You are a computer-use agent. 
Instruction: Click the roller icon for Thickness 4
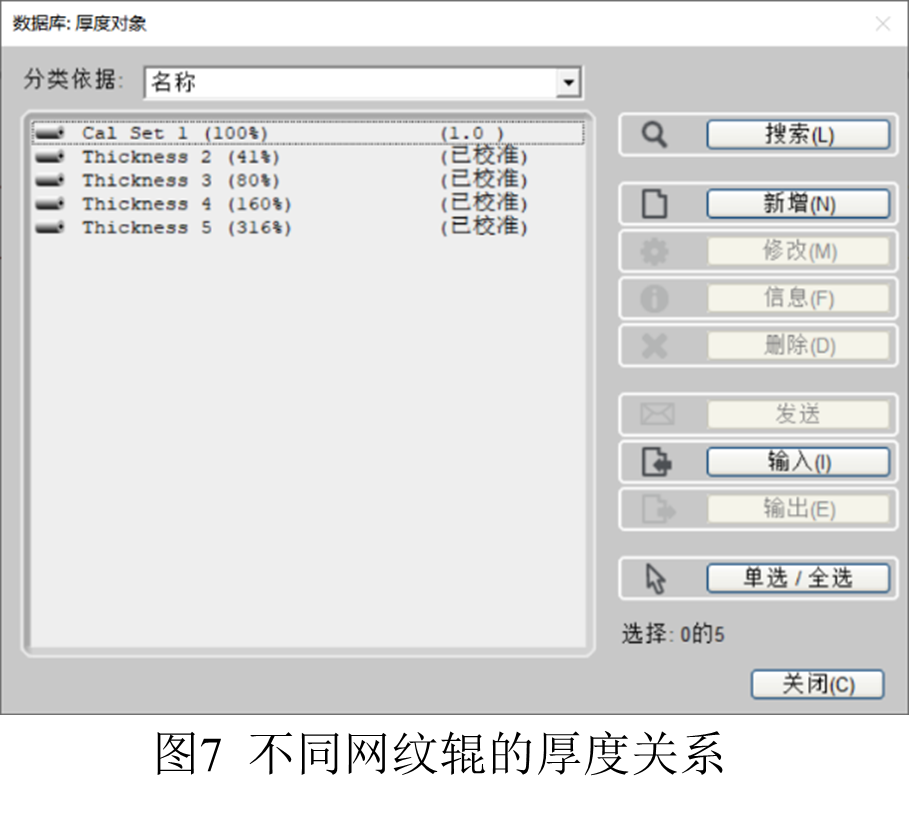click(49, 204)
